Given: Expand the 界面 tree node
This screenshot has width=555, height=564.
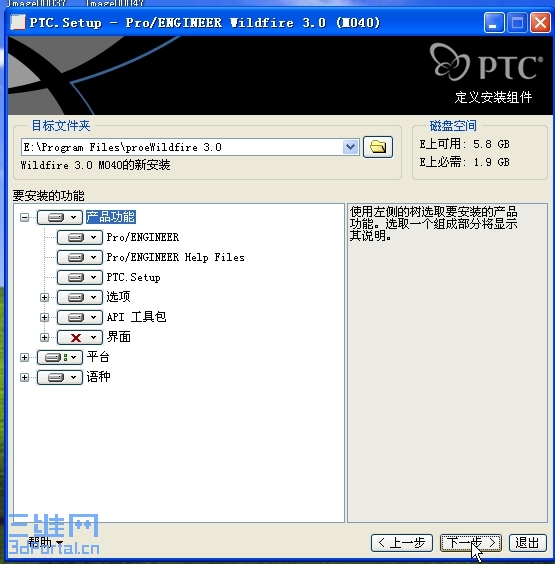Looking at the screenshot, I should tap(45, 337).
